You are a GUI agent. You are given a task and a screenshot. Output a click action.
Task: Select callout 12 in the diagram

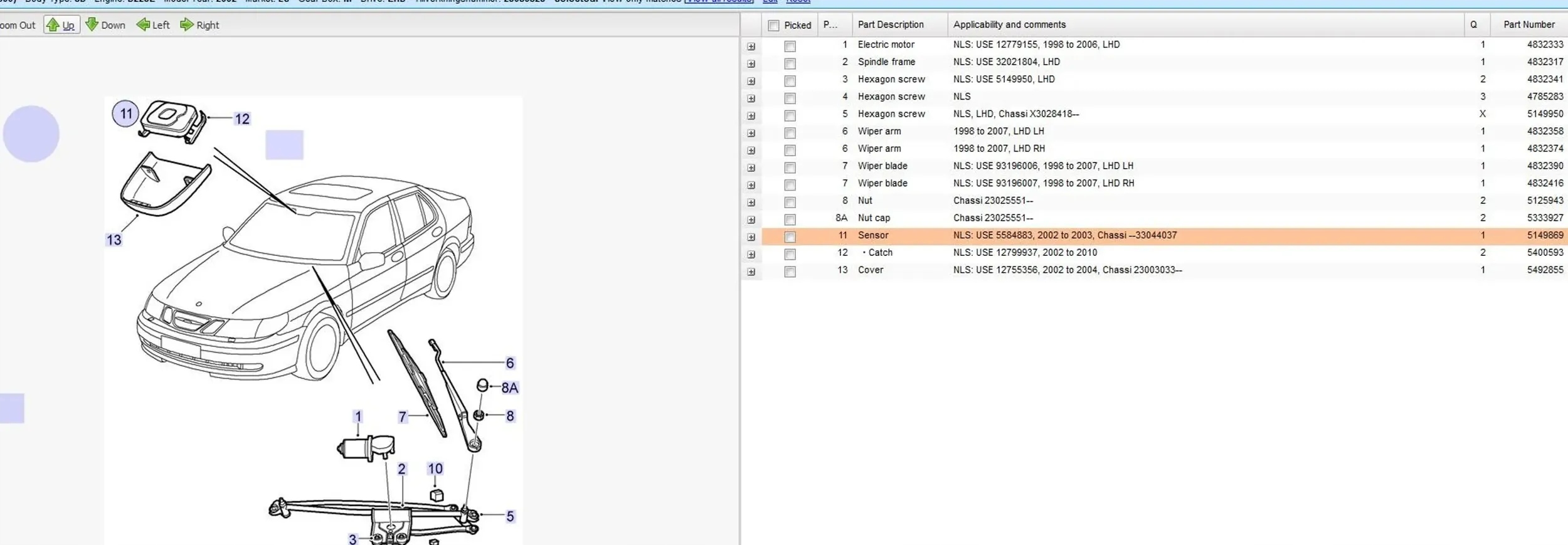coord(242,119)
